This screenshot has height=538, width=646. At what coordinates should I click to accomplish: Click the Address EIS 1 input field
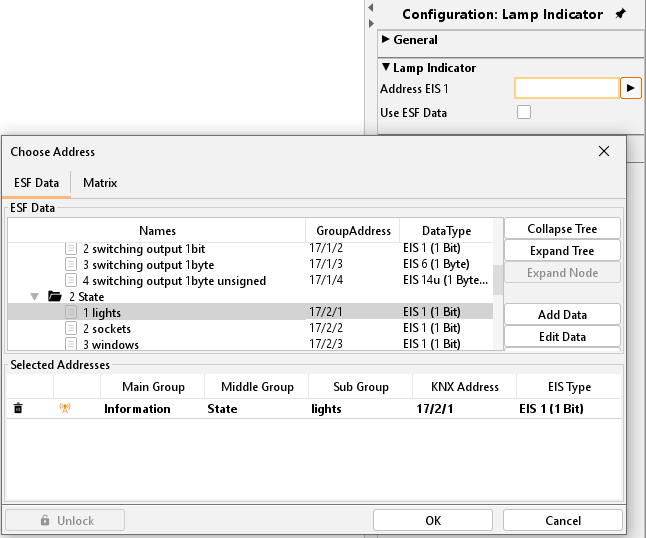(x=566, y=88)
